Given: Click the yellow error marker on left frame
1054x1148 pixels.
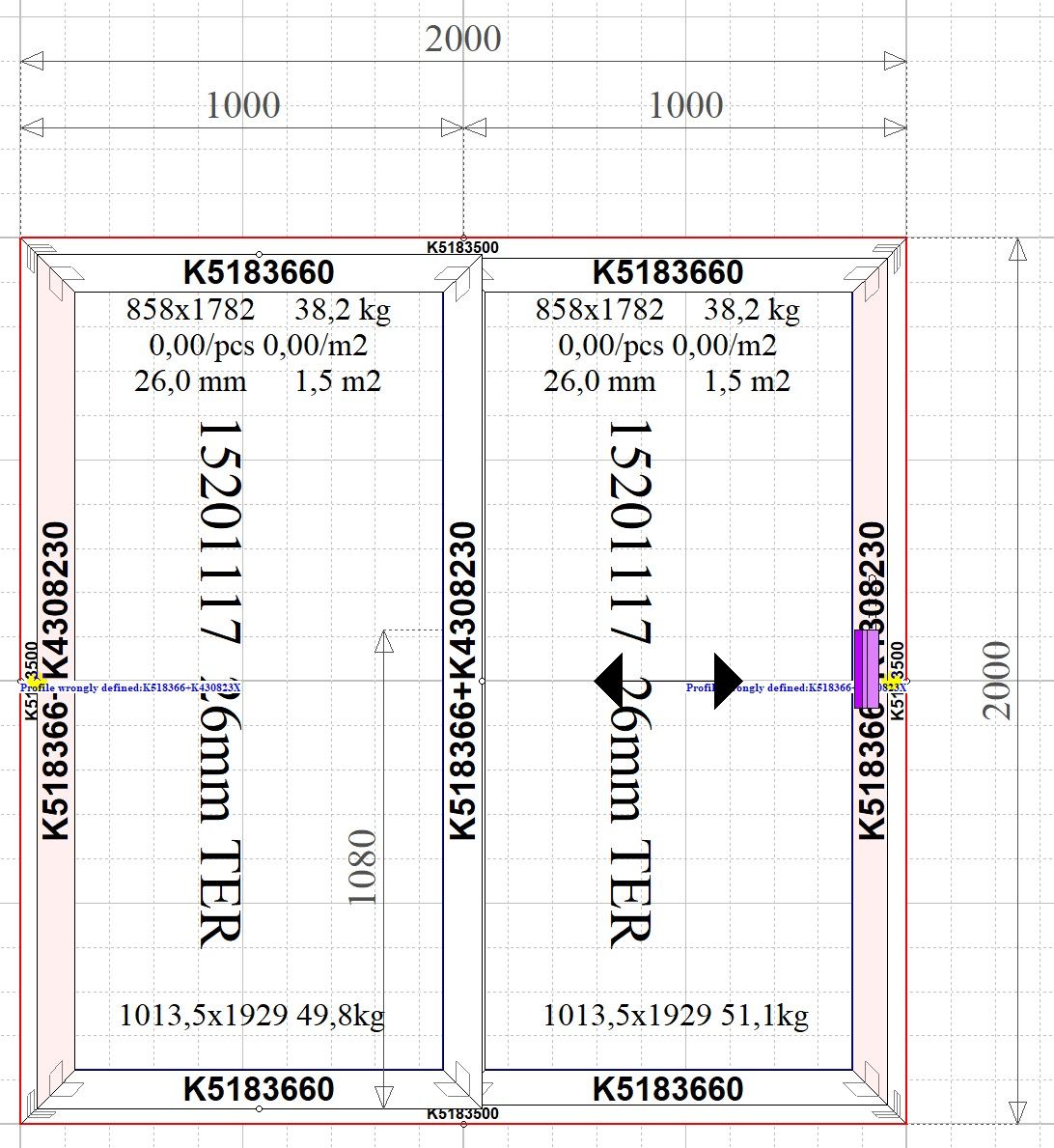Looking at the screenshot, I should point(32,683).
